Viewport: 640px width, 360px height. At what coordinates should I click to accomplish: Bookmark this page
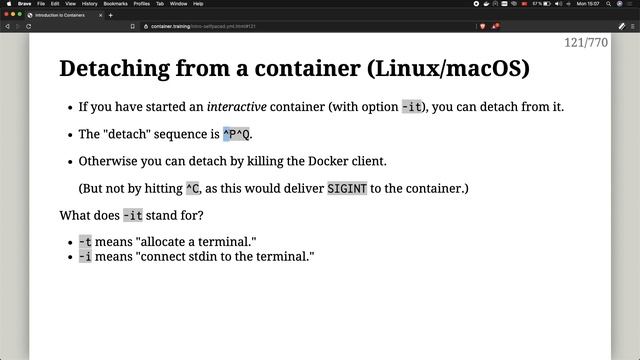[x=133, y=26]
